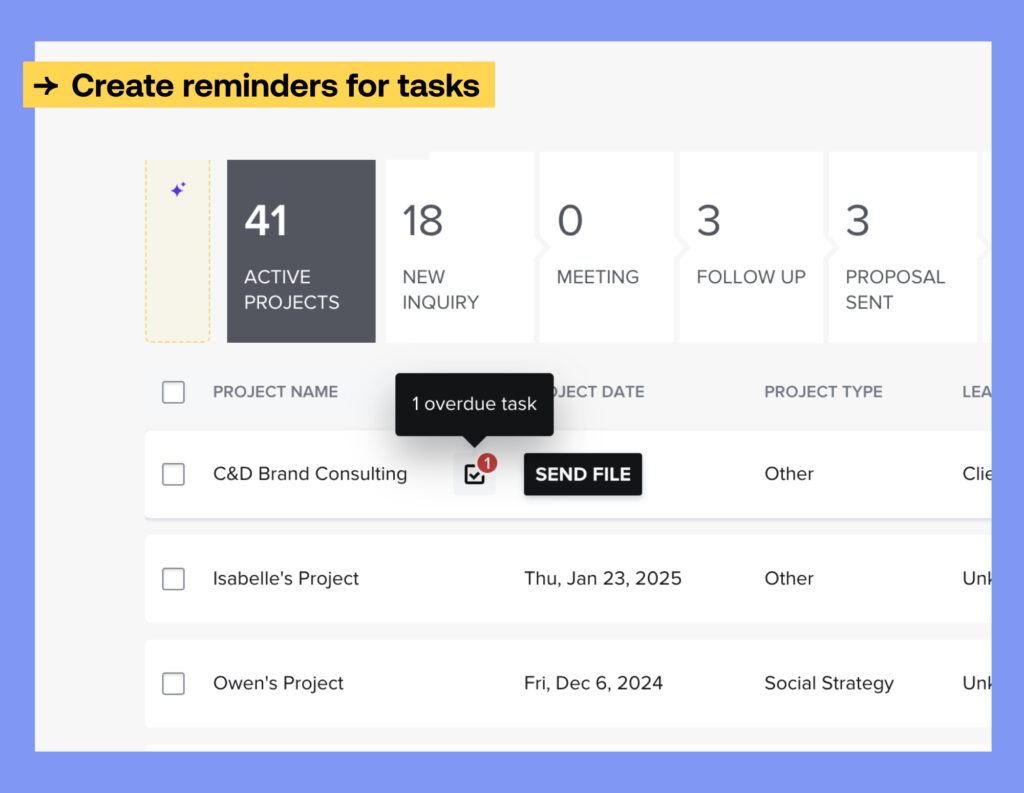This screenshot has height=793, width=1024.
Task: Click the red notification badge showing 1
Action: click(x=487, y=463)
